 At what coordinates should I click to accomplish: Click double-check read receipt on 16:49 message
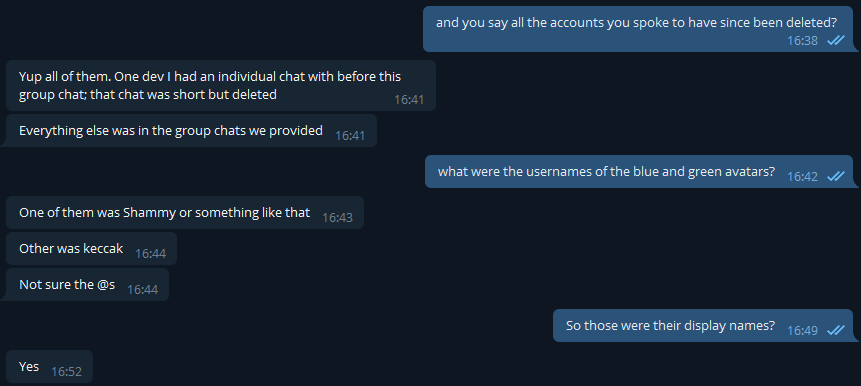tap(836, 331)
